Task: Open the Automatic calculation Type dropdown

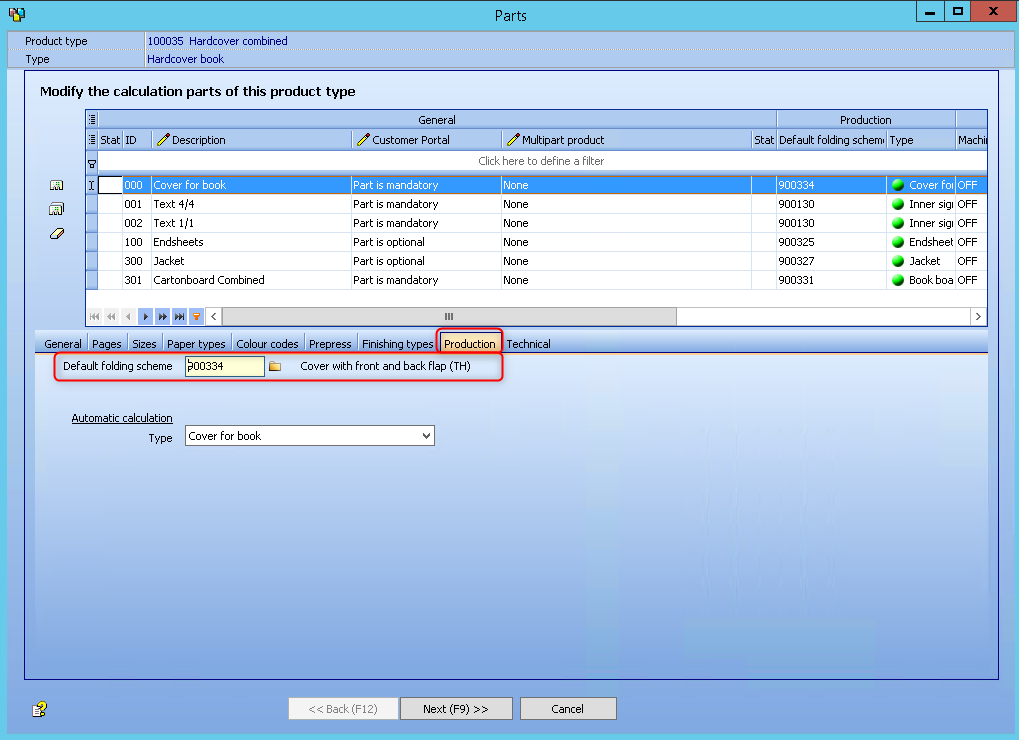Action: coord(426,436)
